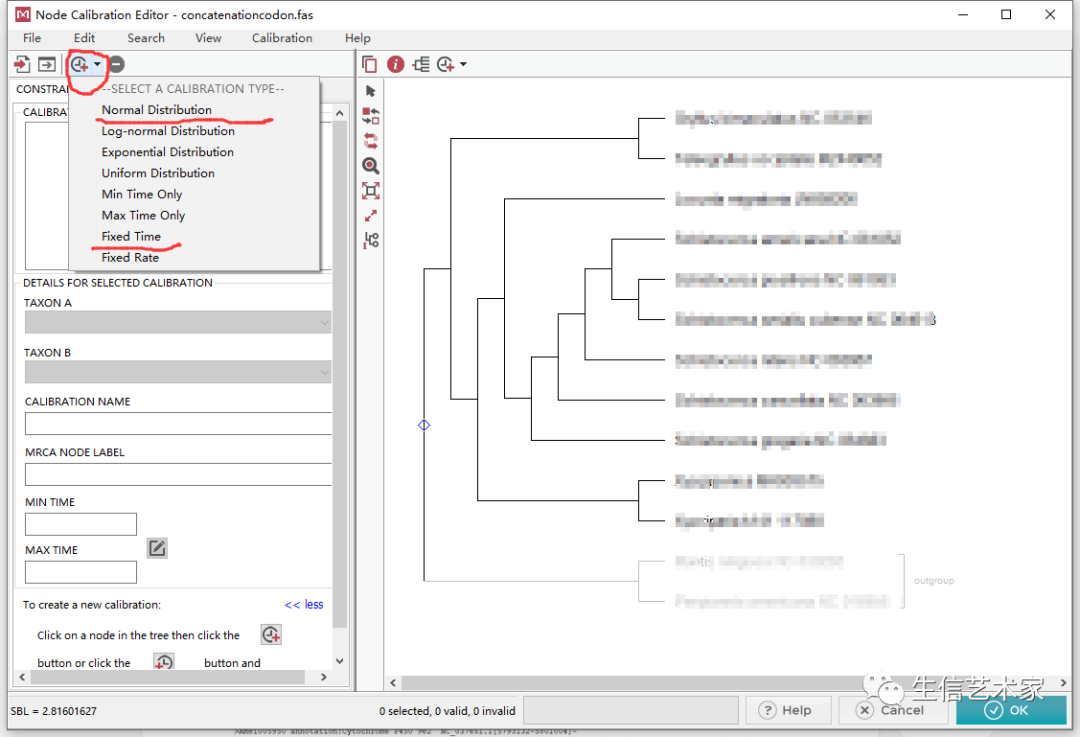Open the calibration type dropdown arrow
The height and width of the screenshot is (737, 1080).
click(98, 63)
